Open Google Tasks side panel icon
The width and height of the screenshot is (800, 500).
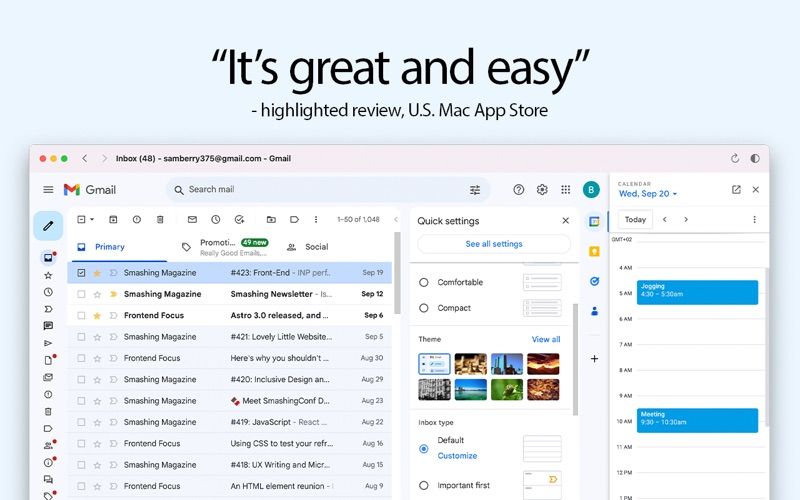[x=594, y=281]
